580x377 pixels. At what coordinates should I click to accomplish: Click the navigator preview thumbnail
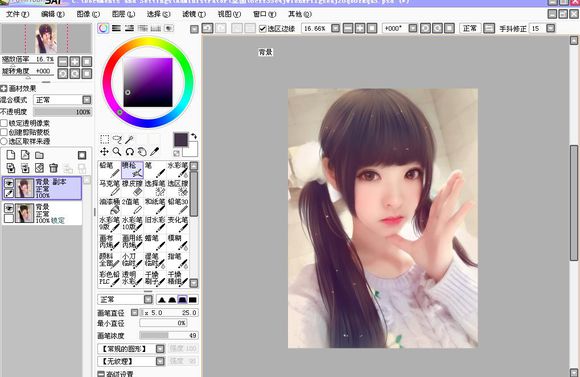coord(46,38)
